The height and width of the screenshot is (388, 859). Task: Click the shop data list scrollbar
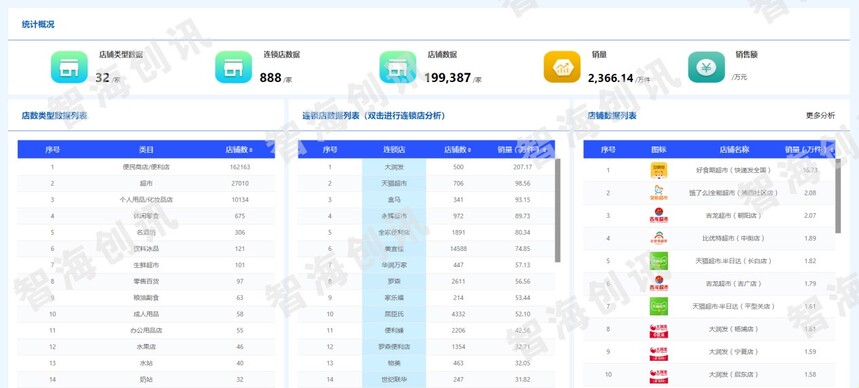click(x=838, y=196)
